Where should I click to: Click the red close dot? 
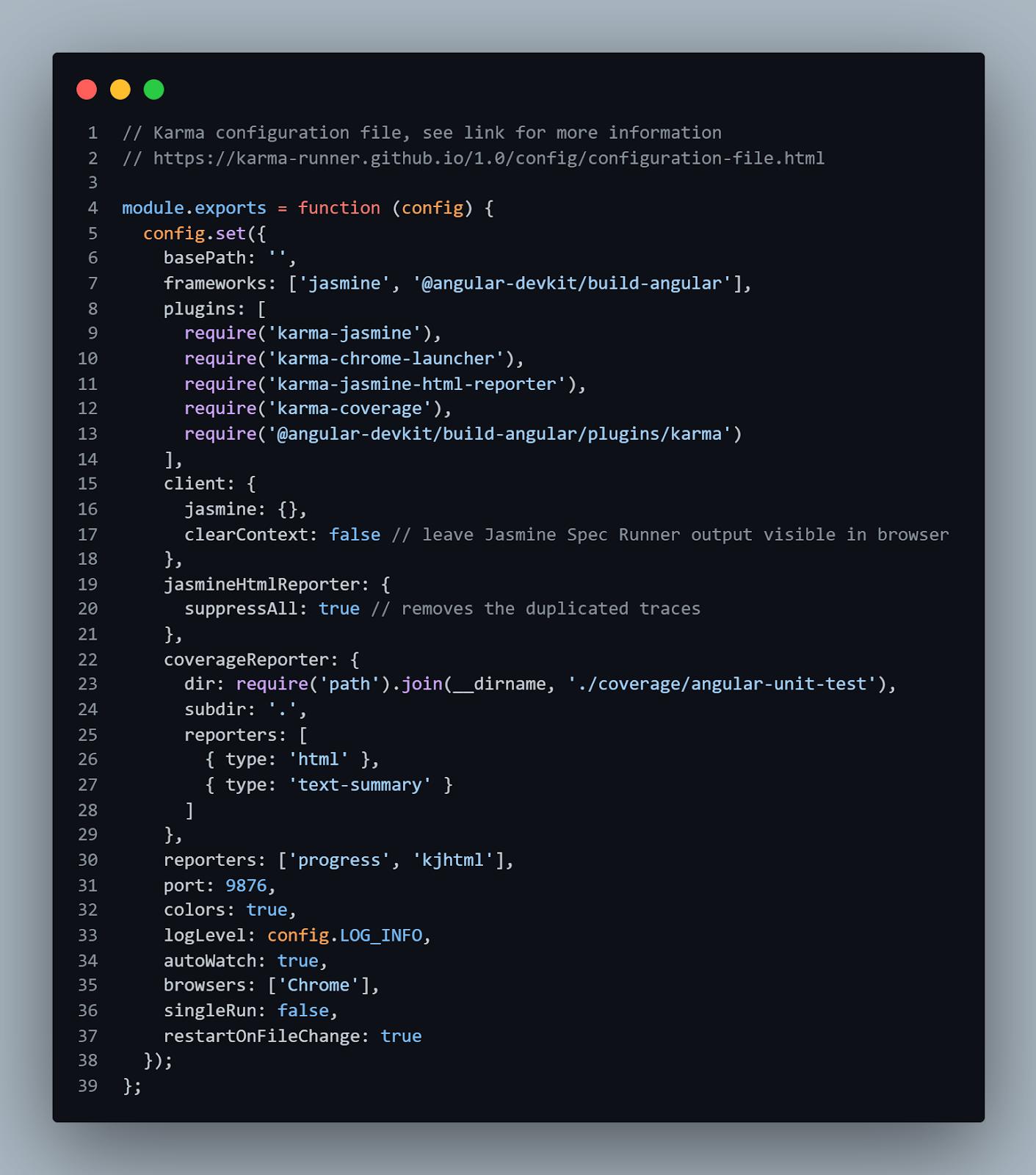click(x=87, y=90)
